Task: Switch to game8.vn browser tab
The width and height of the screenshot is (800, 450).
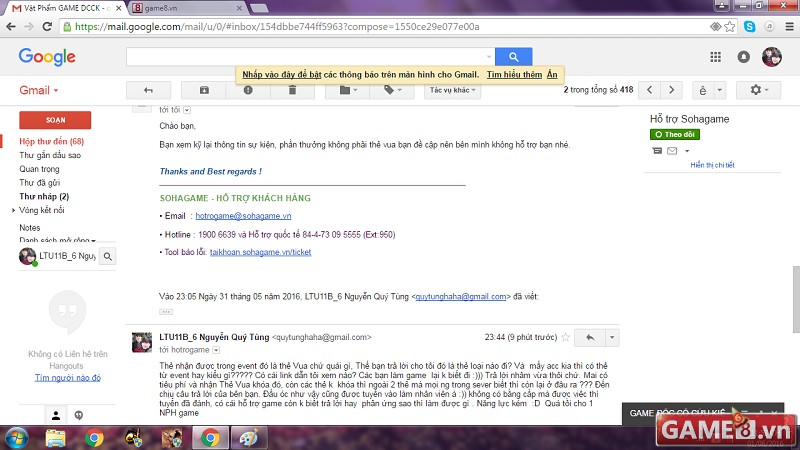Action: pos(186,8)
